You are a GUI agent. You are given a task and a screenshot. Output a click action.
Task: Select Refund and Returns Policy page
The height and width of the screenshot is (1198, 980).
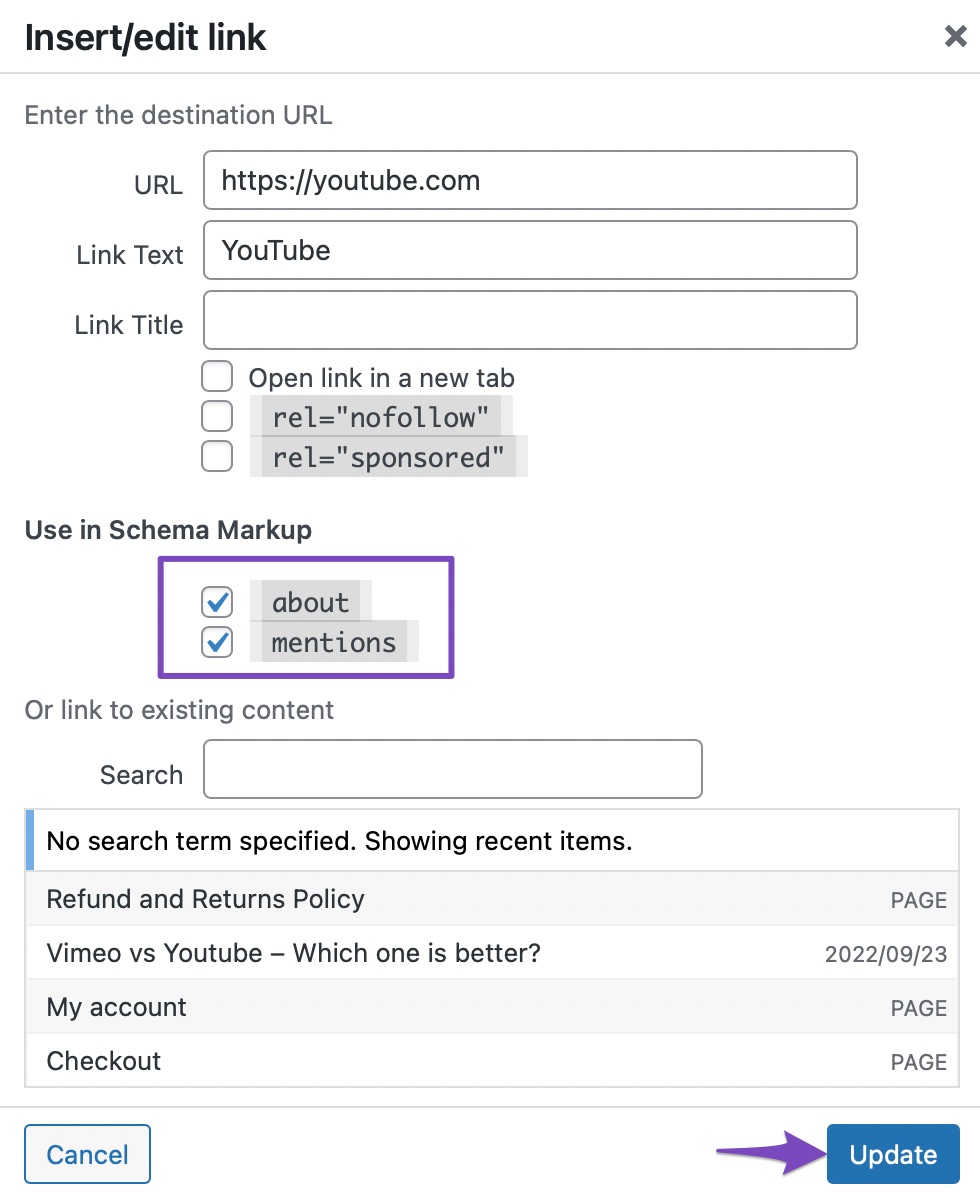click(x=492, y=899)
